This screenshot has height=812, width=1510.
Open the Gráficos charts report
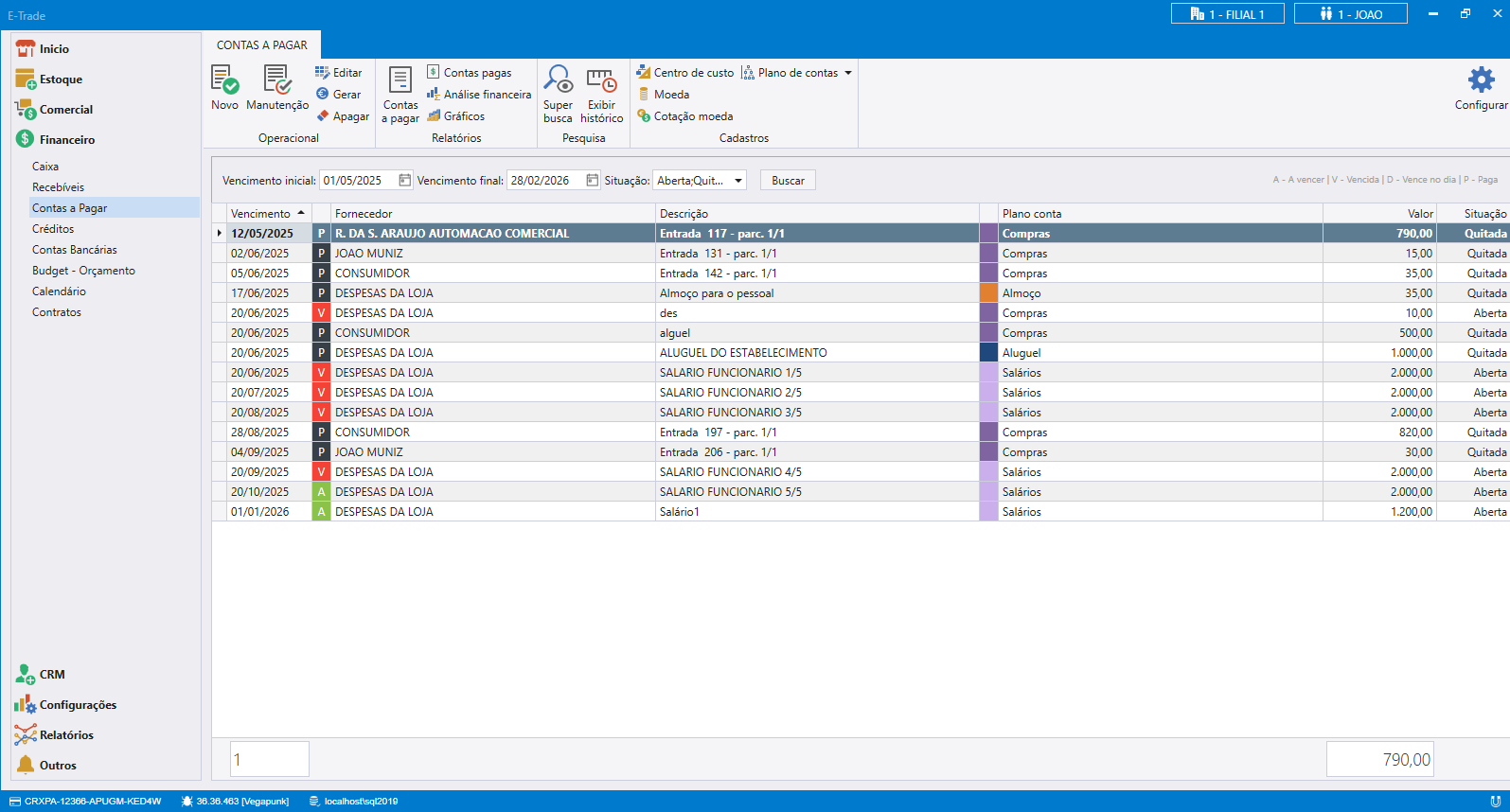455,116
